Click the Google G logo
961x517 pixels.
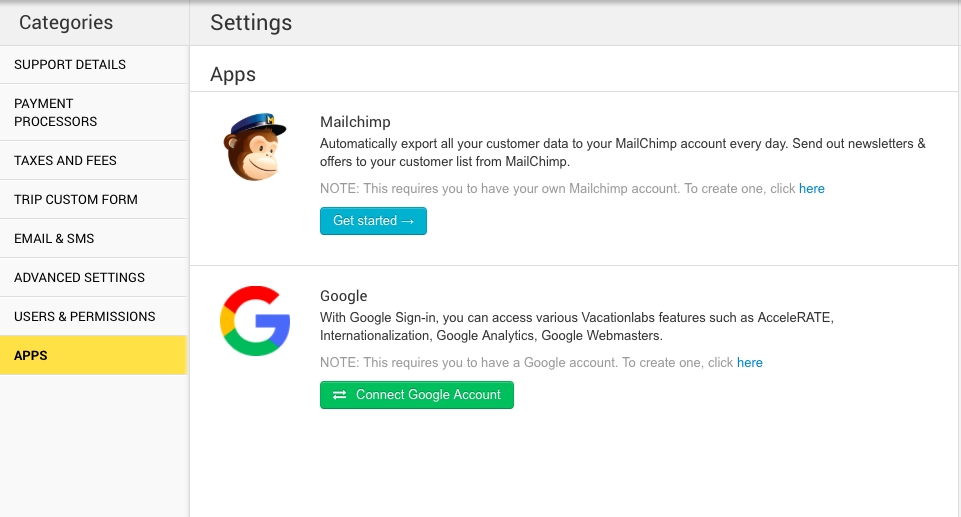pyautogui.click(x=255, y=321)
